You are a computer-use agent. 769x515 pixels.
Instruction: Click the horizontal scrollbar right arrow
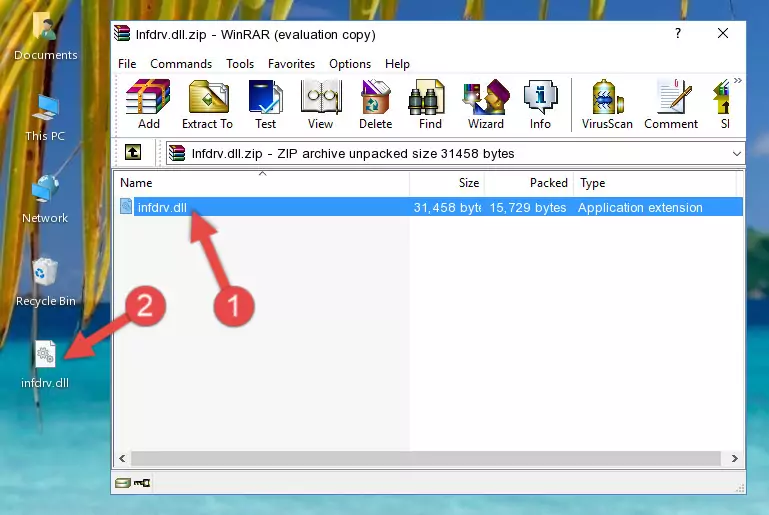pos(734,459)
